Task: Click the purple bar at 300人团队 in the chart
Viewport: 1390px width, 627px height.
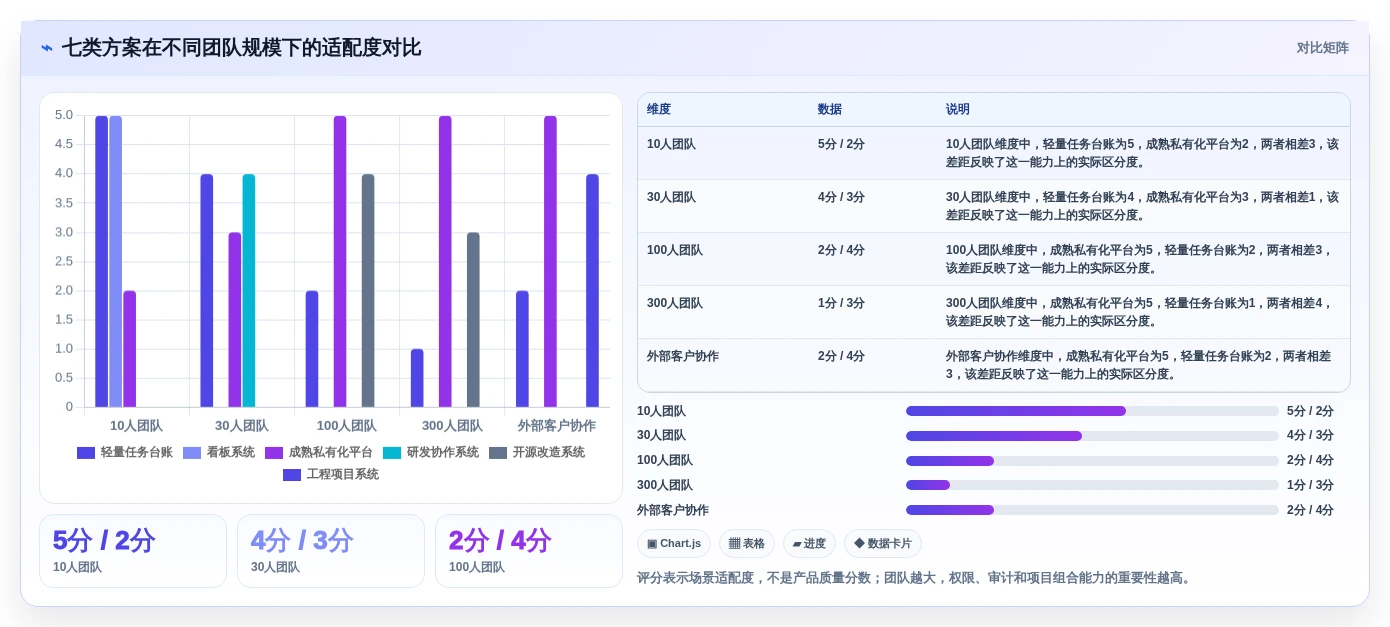Action: point(445,261)
